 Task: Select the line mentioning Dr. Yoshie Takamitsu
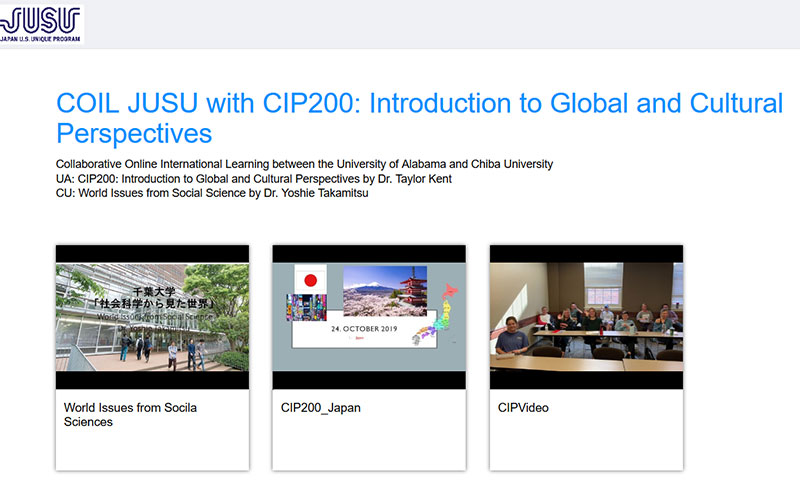(212, 193)
